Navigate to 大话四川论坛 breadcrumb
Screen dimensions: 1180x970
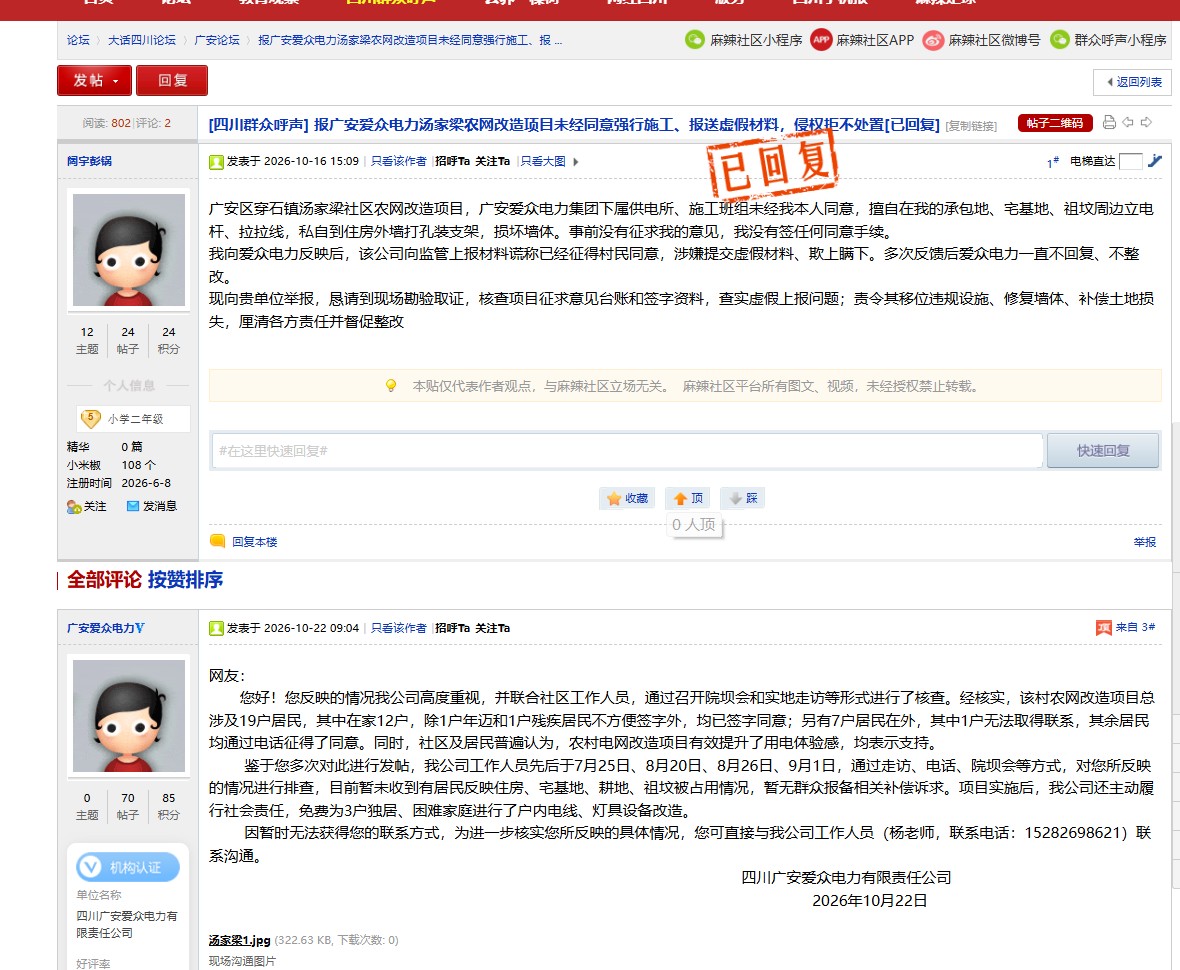click(x=141, y=40)
